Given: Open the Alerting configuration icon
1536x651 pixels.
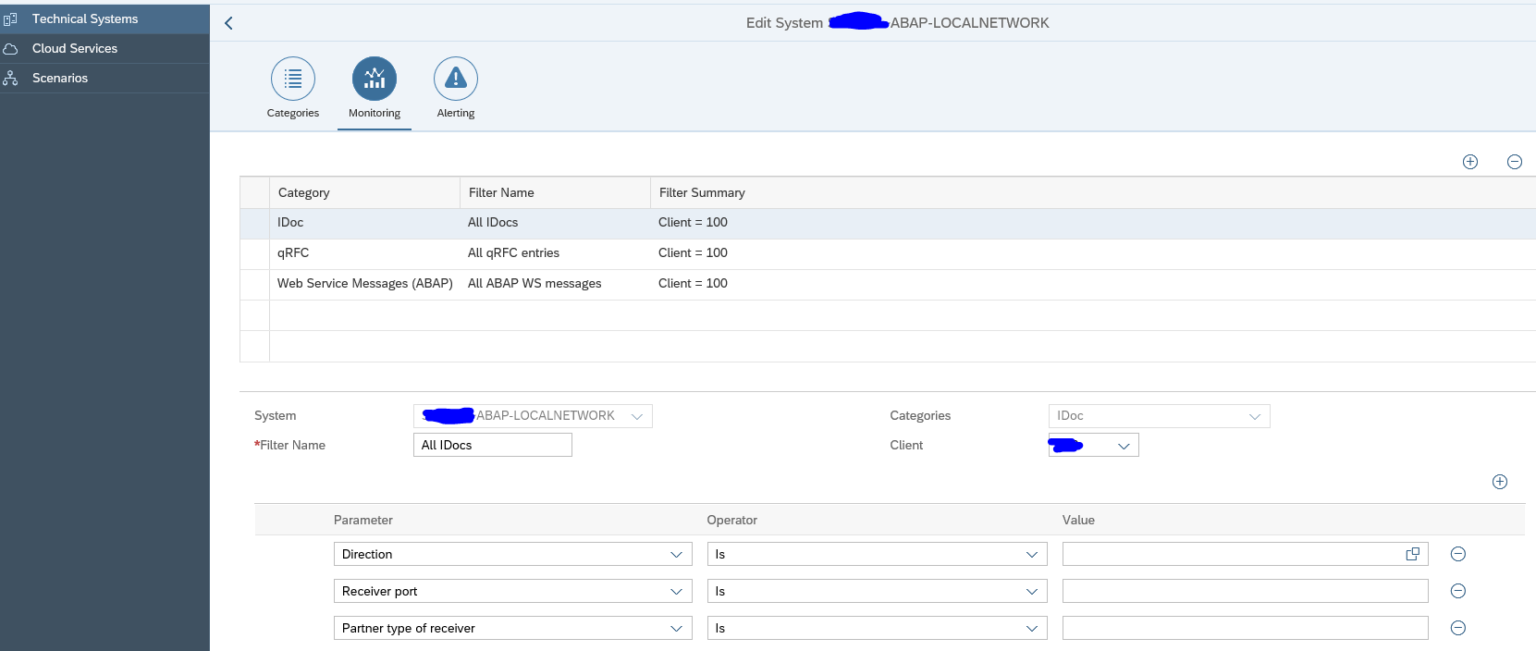Looking at the screenshot, I should tap(455, 80).
